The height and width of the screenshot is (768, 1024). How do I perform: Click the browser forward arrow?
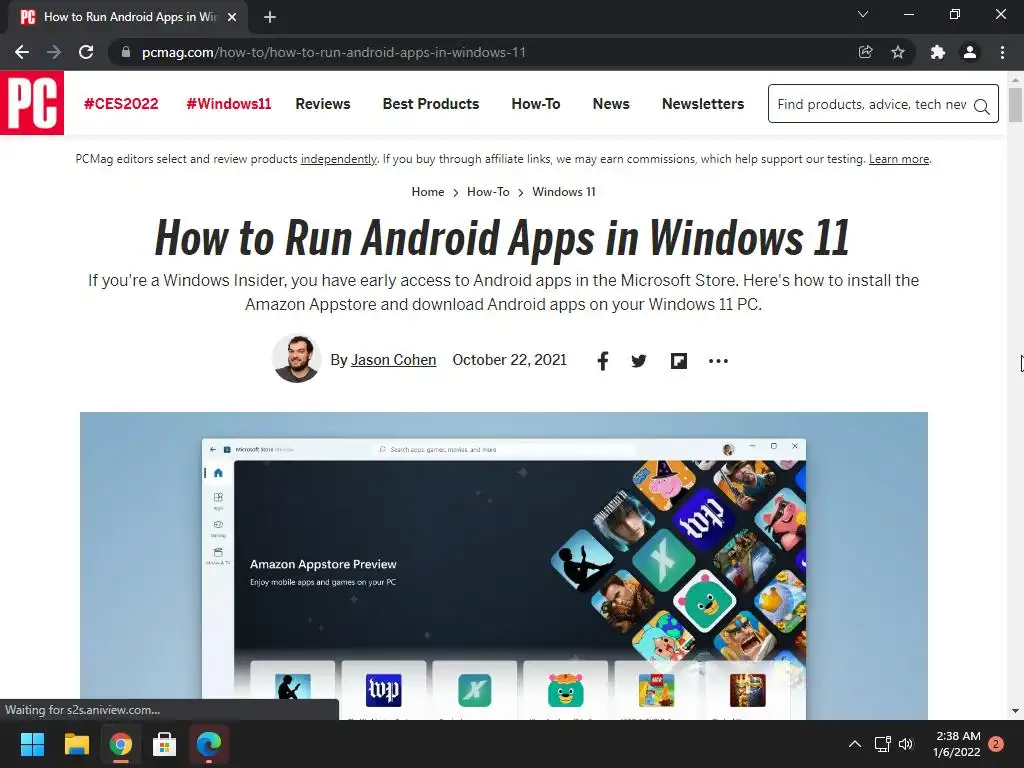tap(54, 52)
